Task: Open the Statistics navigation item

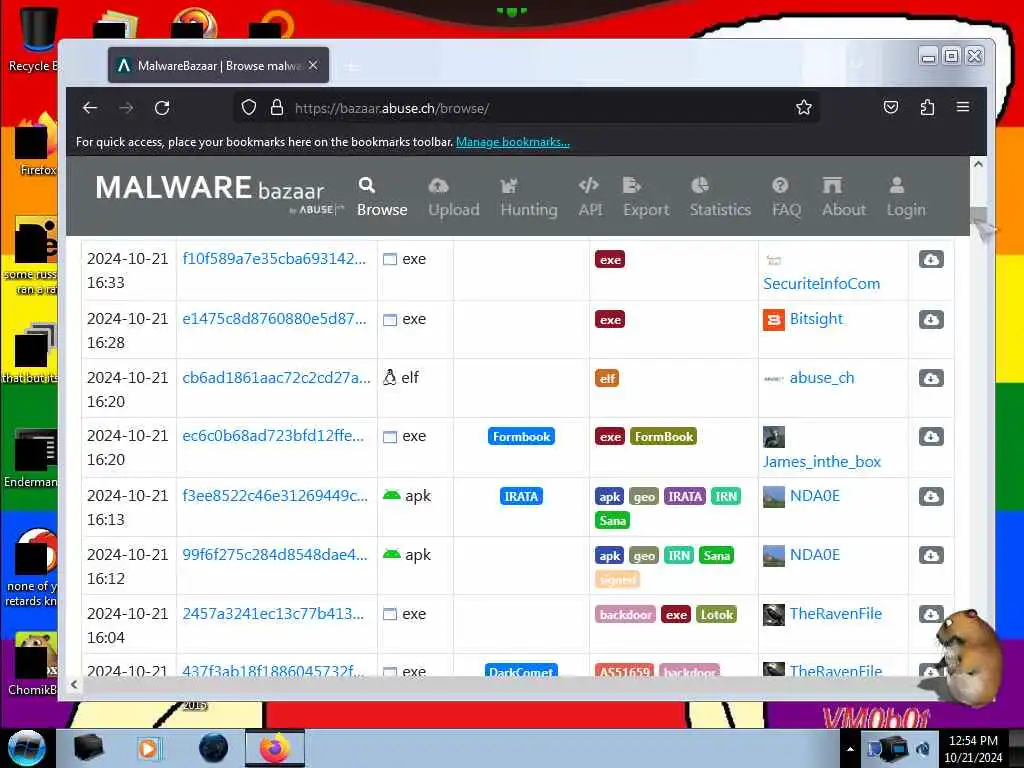Action: (x=720, y=197)
